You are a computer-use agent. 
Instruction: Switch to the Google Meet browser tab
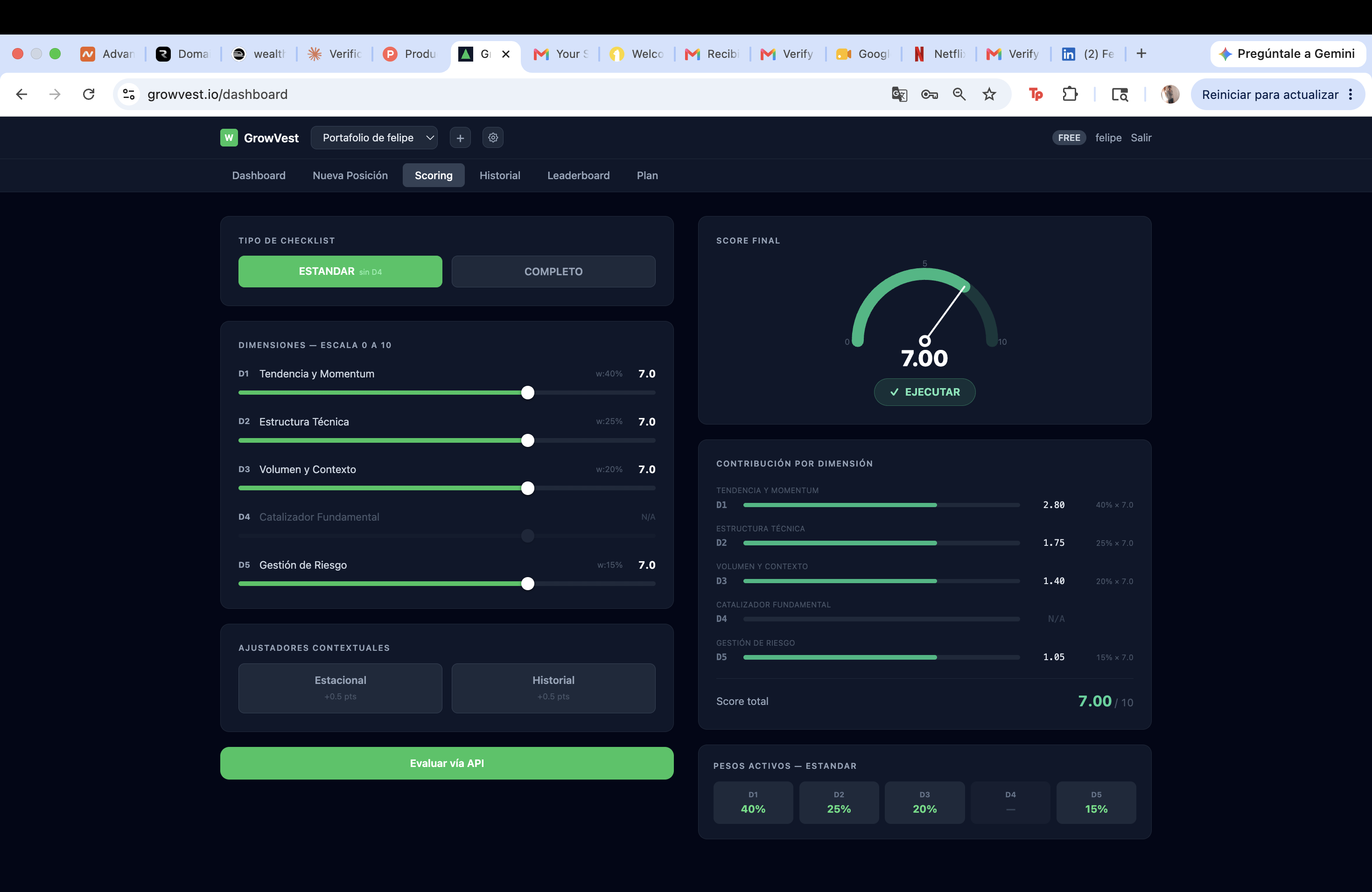(x=862, y=54)
